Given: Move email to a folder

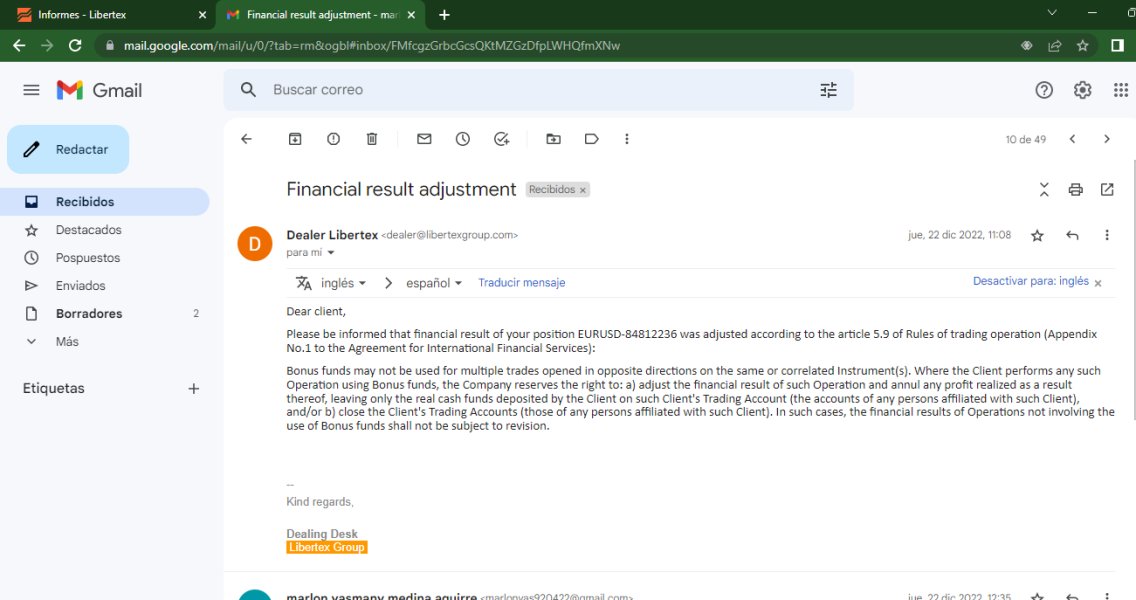Looking at the screenshot, I should click(554, 139).
